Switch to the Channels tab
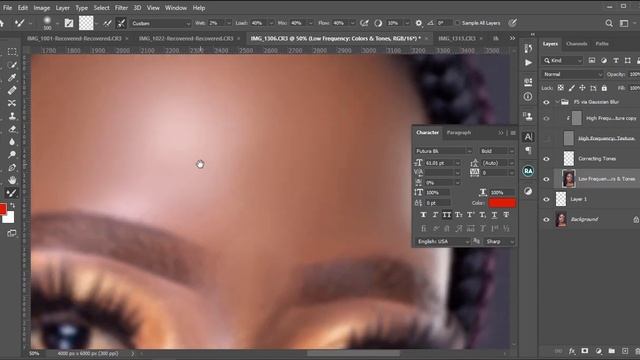640x360 pixels. [x=576, y=44]
